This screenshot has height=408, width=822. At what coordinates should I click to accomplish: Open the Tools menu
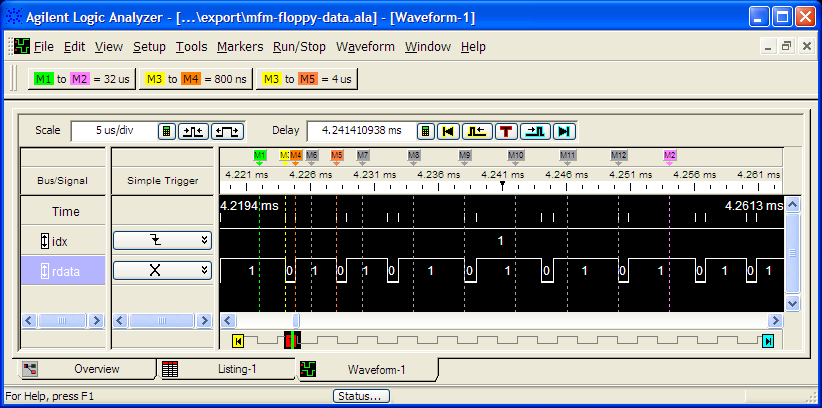[191, 47]
